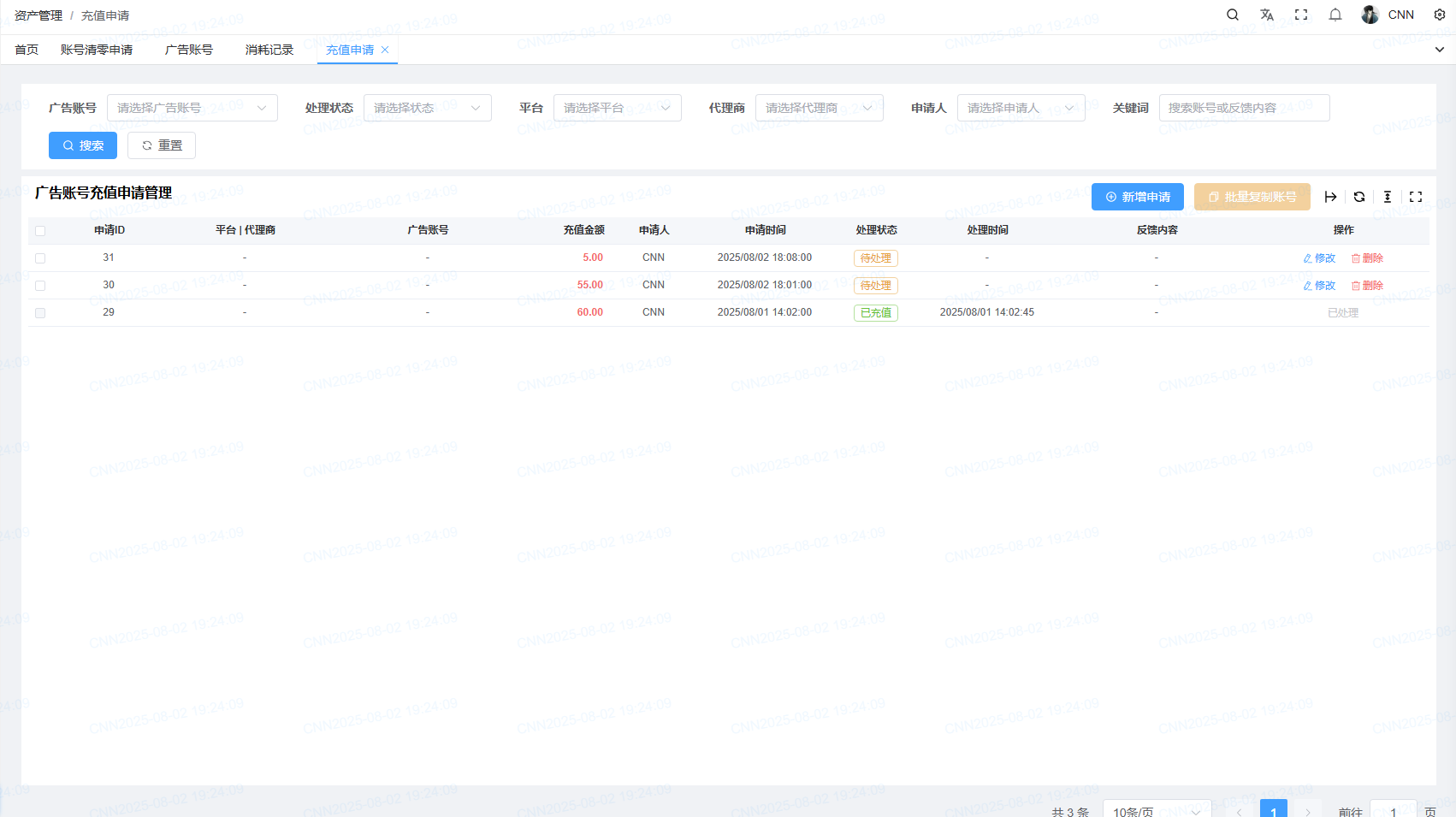Open the settings gear icon
This screenshot has height=817, width=1456.
pyautogui.click(x=1440, y=15)
